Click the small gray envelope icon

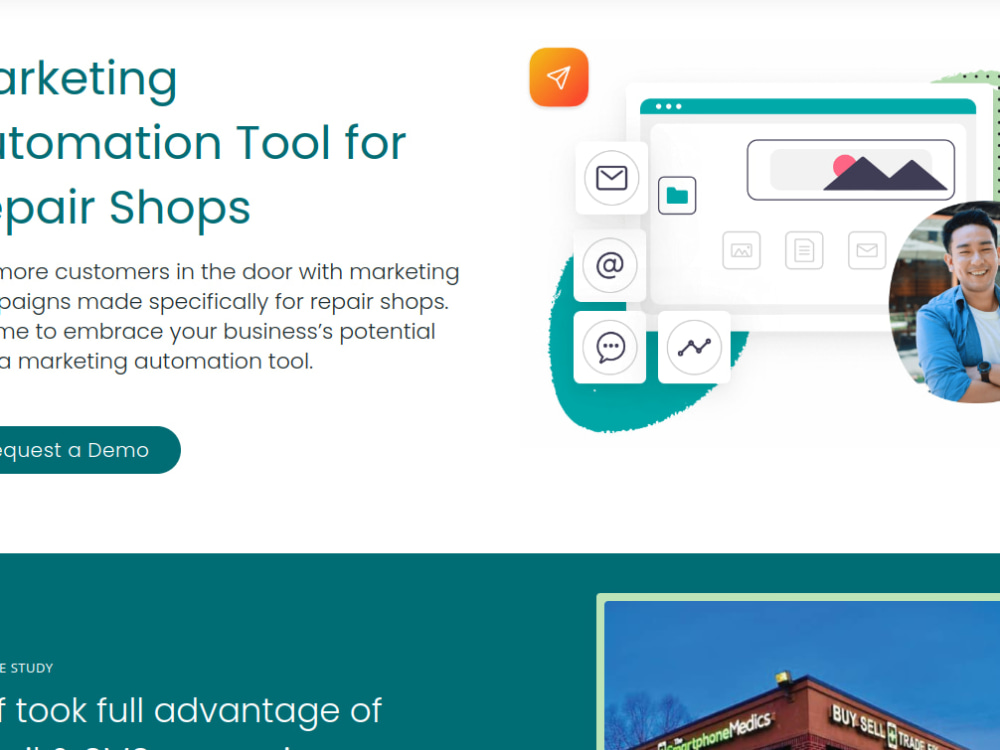(867, 250)
